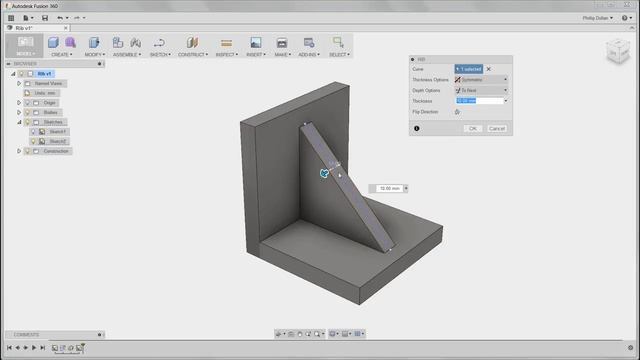
Task: Click the Select tool icon
Action: tap(338, 42)
